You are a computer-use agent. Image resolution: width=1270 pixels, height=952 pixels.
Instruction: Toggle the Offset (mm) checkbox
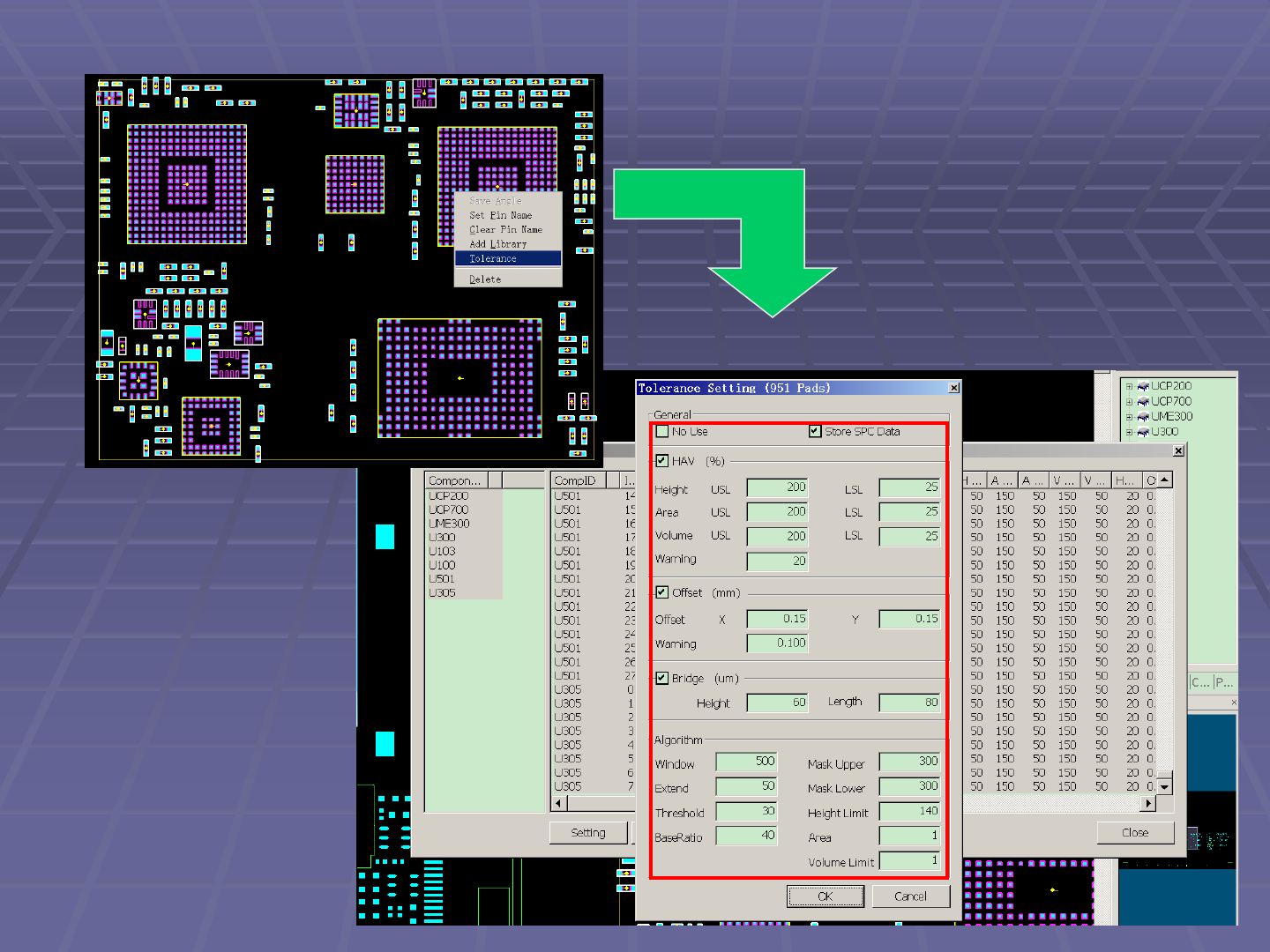pyautogui.click(x=662, y=592)
